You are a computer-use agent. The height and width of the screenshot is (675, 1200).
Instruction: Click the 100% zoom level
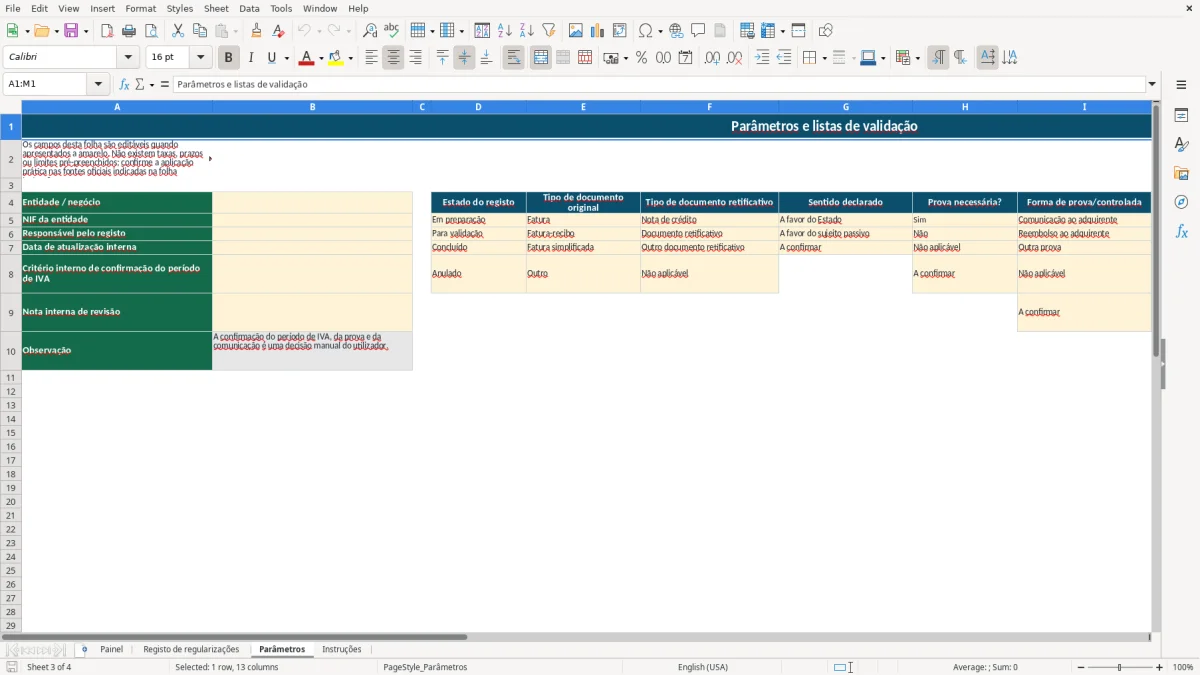1183,667
